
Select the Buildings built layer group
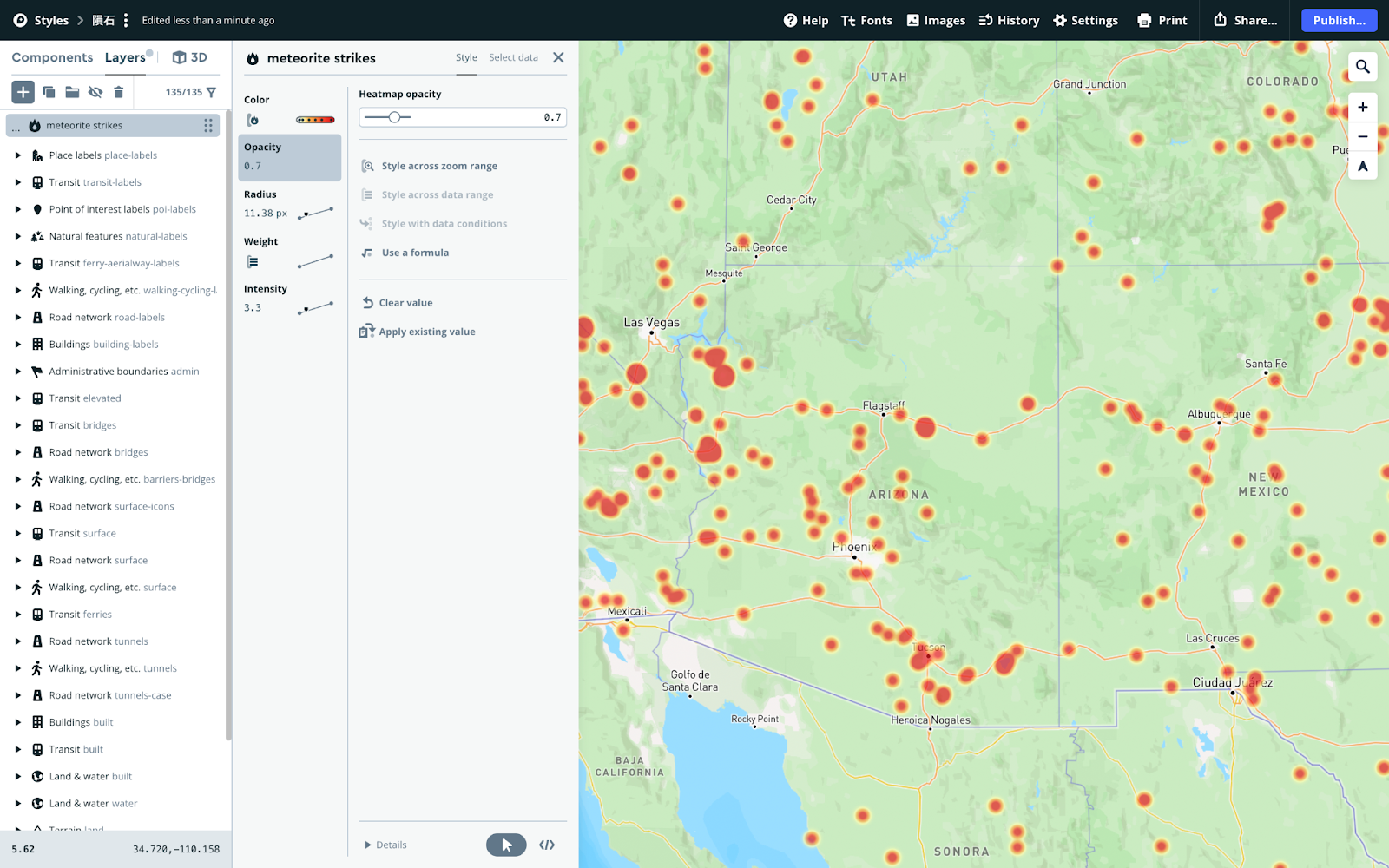(113, 722)
